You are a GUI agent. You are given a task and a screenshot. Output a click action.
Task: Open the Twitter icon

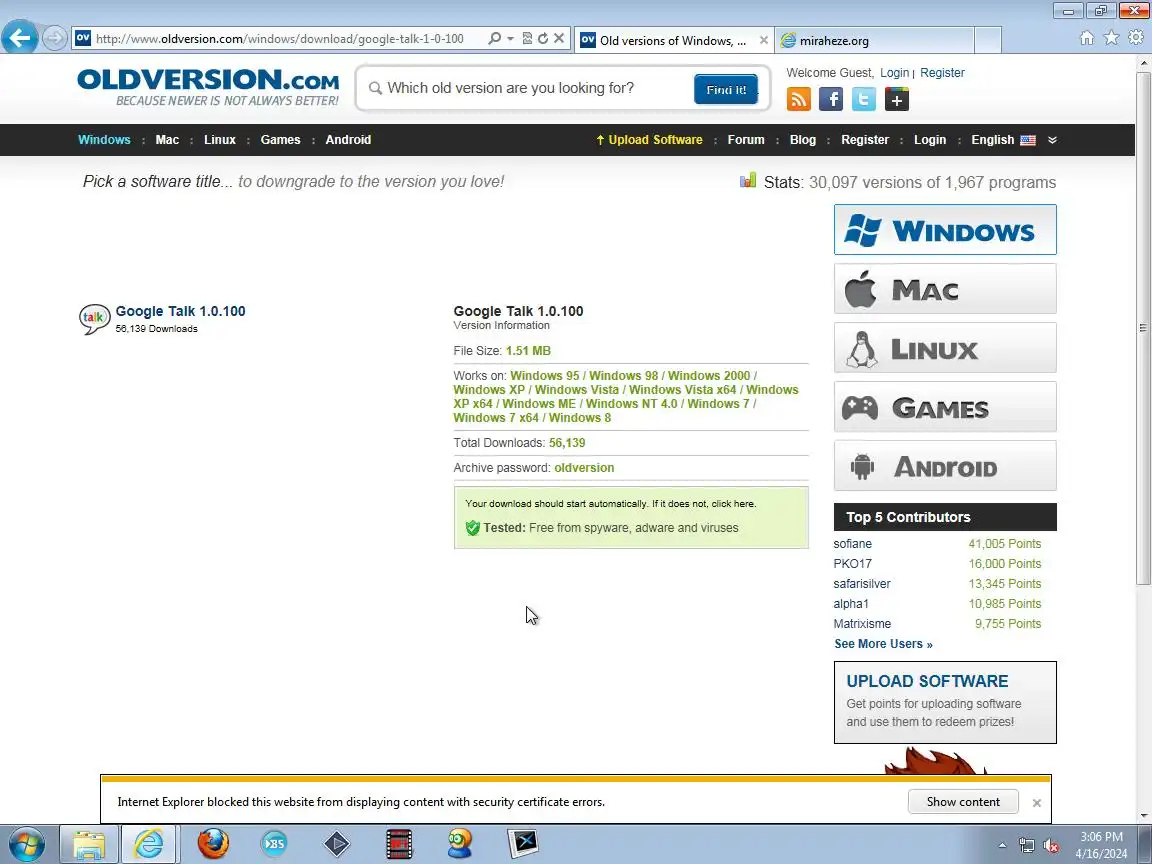click(x=864, y=99)
